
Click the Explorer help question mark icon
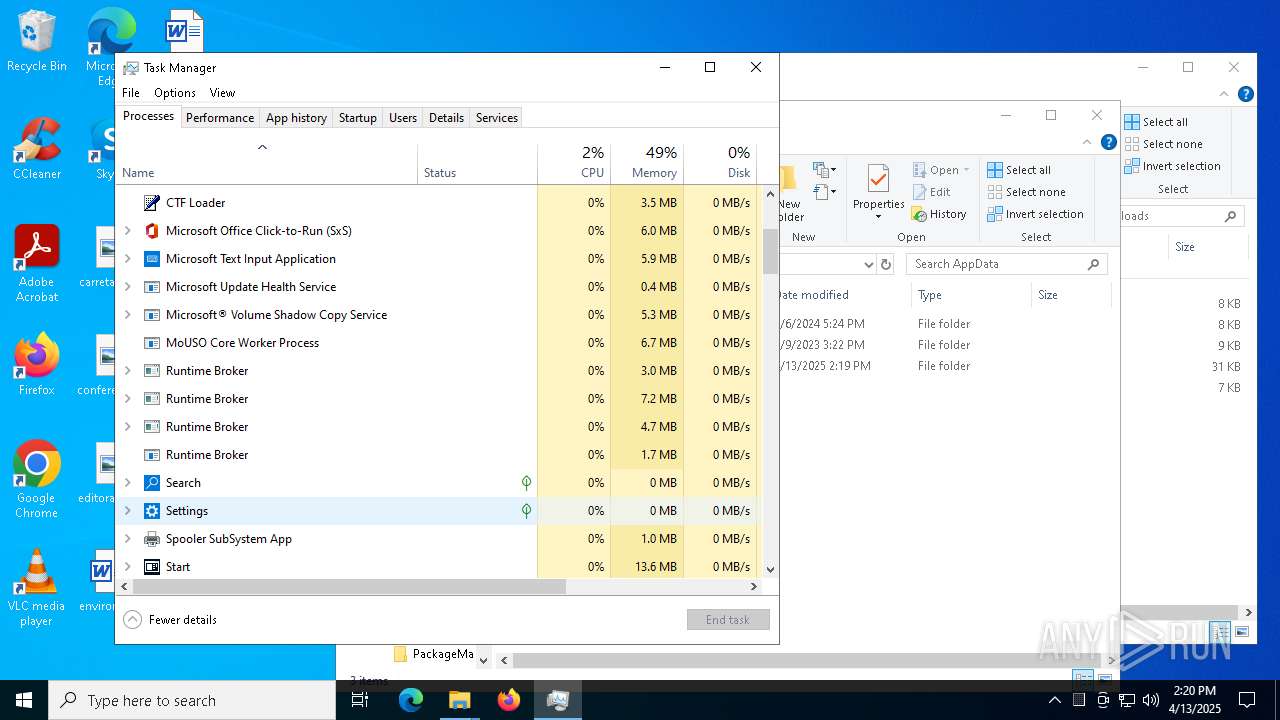[x=1109, y=142]
